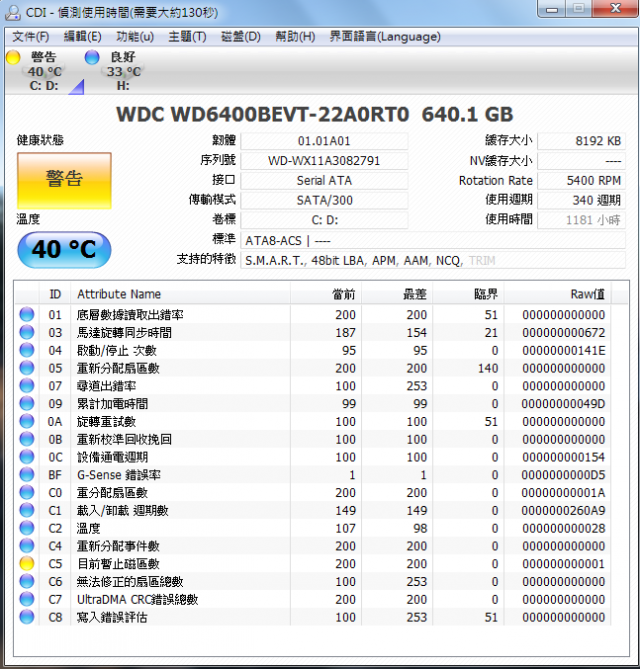Select the 載入/卸載 週期數 attribute row
640x670 pixels.
tap(313, 510)
